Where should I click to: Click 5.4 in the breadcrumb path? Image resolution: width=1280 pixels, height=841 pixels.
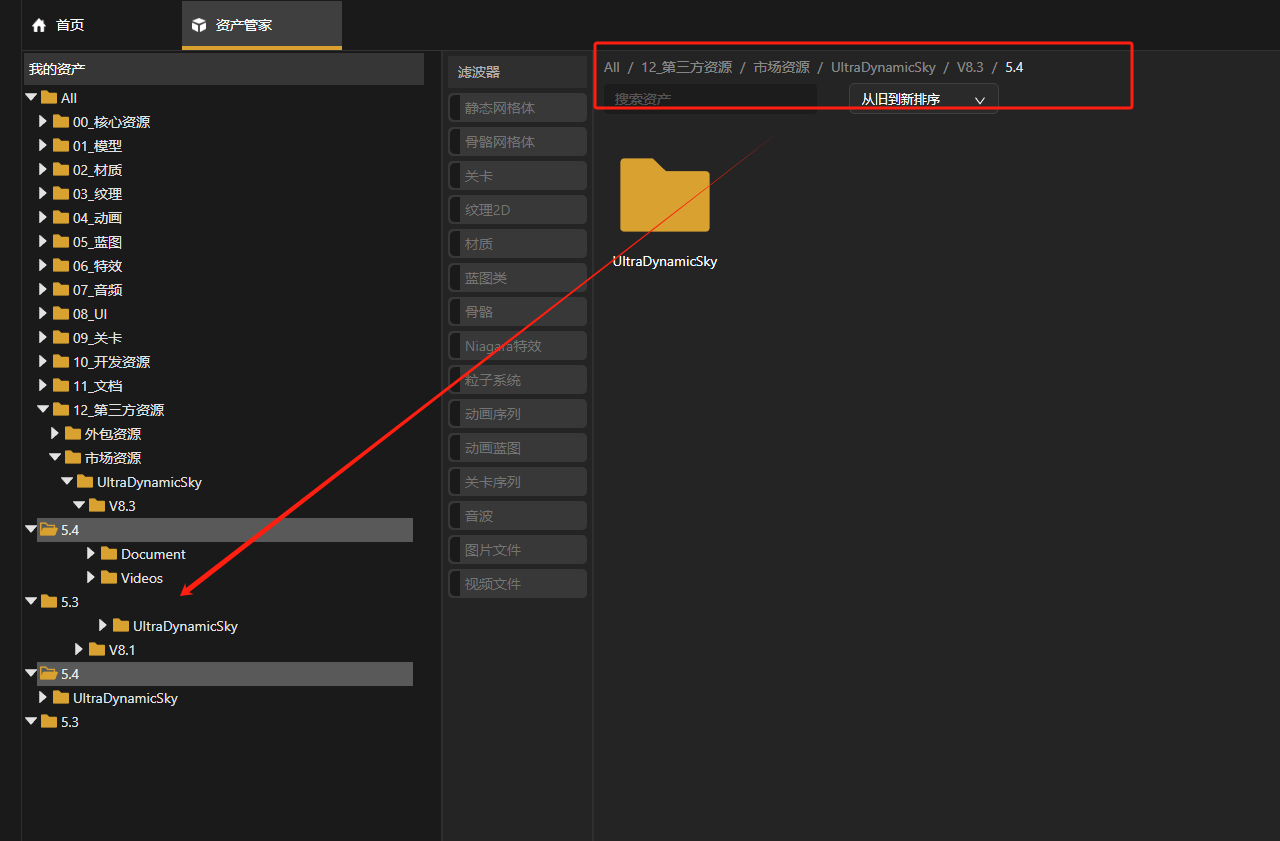point(1014,67)
